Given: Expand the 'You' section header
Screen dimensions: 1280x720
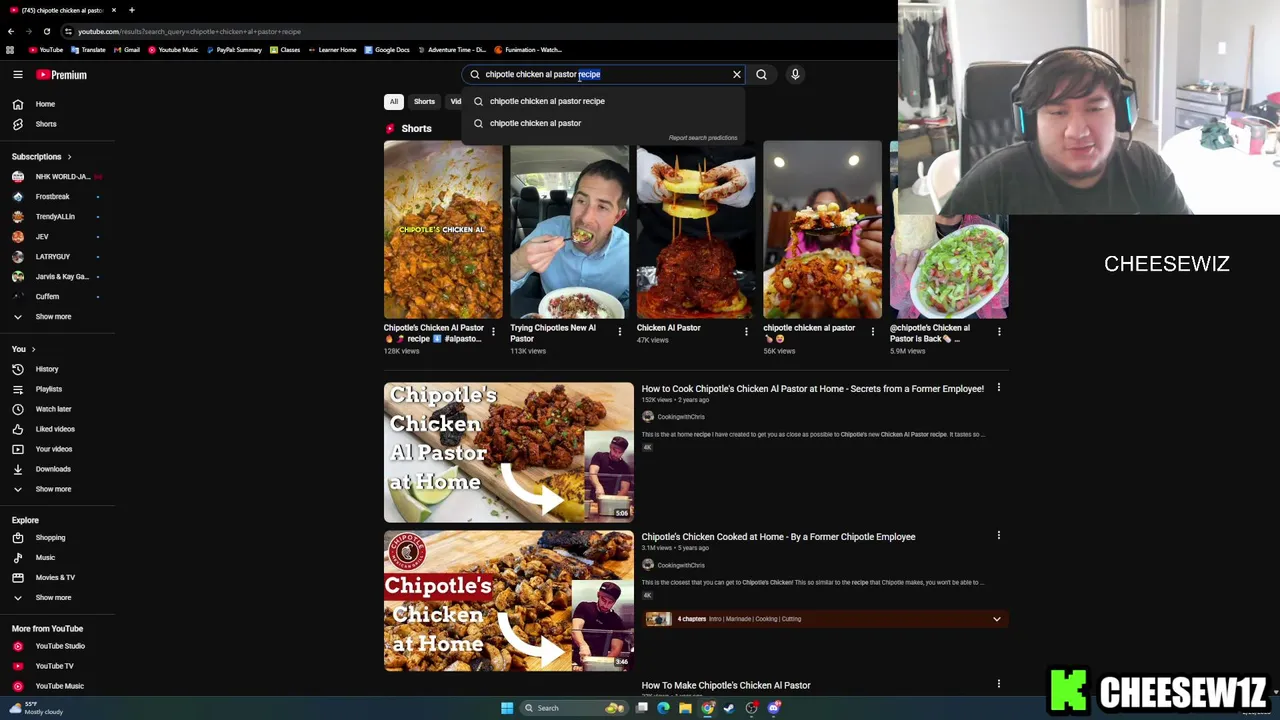Looking at the screenshot, I should coord(24,349).
